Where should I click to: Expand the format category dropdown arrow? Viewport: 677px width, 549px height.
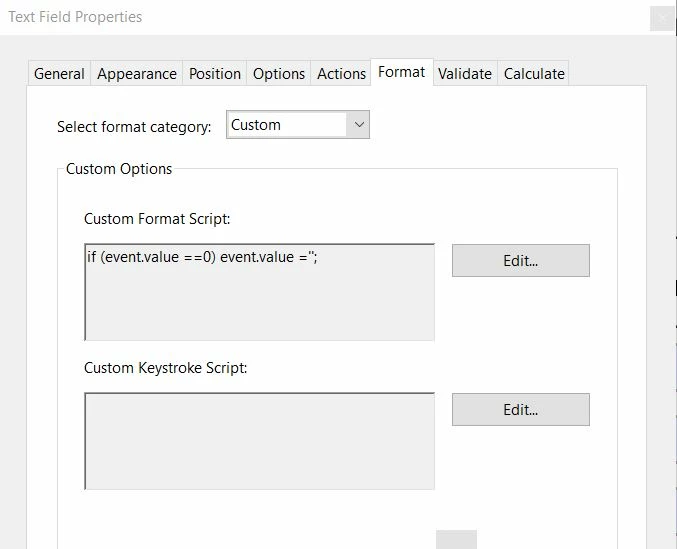[359, 125]
